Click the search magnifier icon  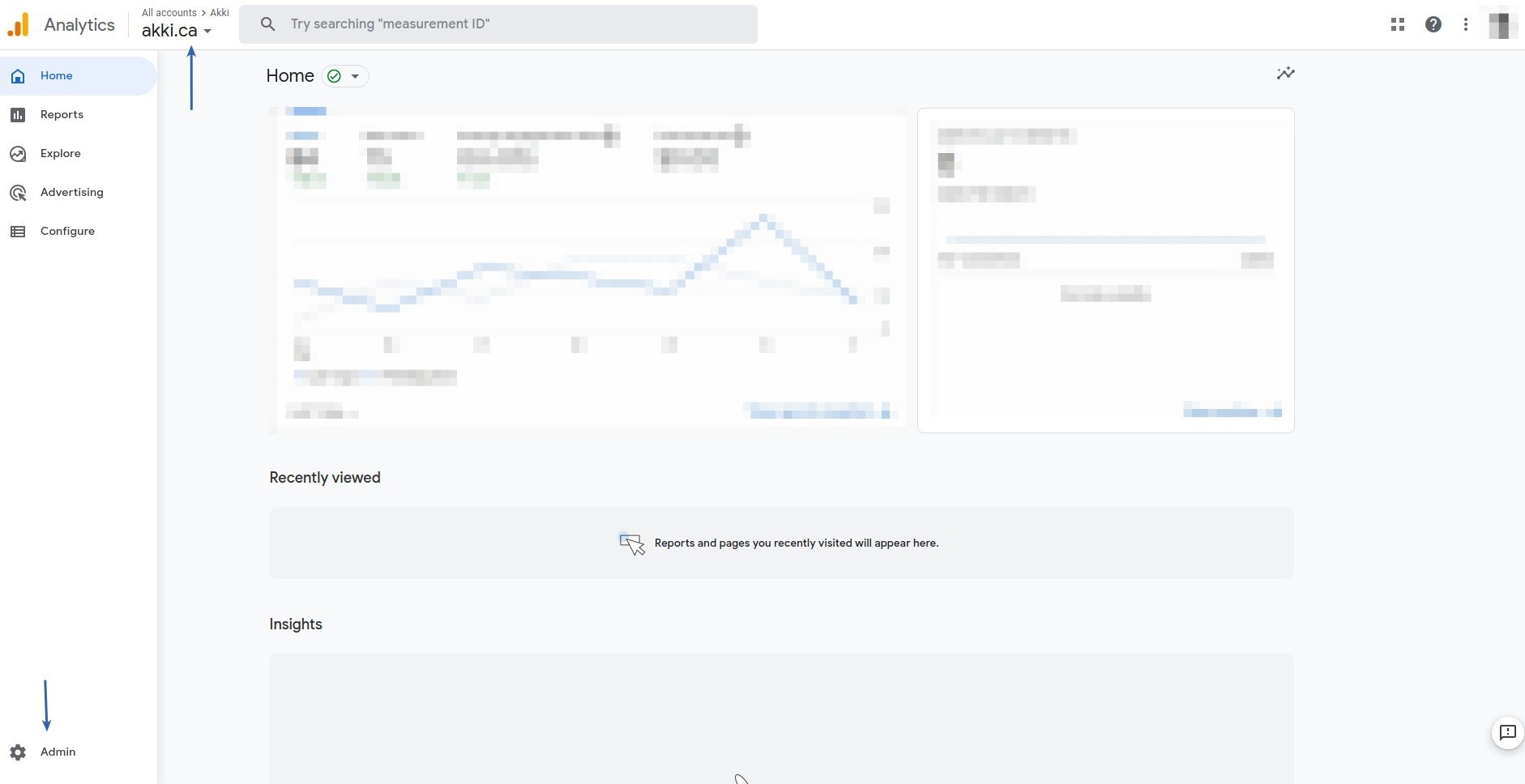click(268, 24)
